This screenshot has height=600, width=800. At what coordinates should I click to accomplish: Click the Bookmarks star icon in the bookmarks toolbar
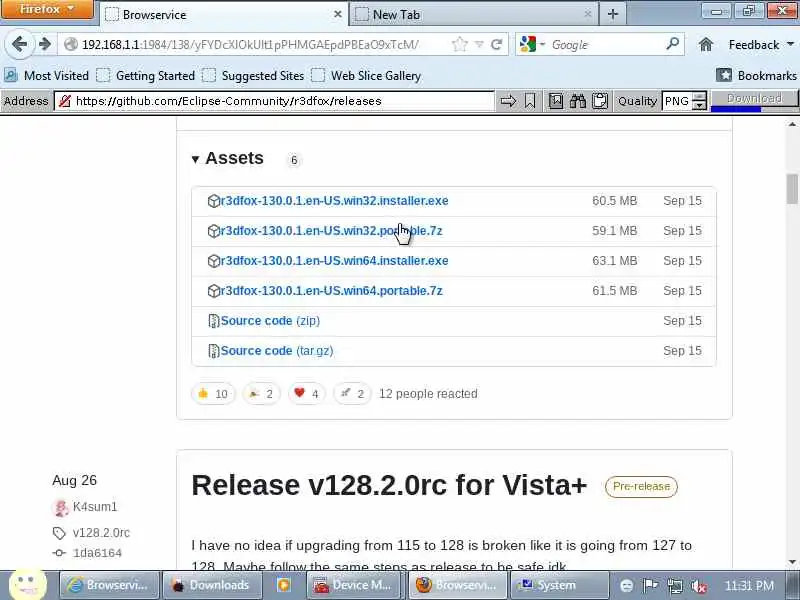click(723, 75)
